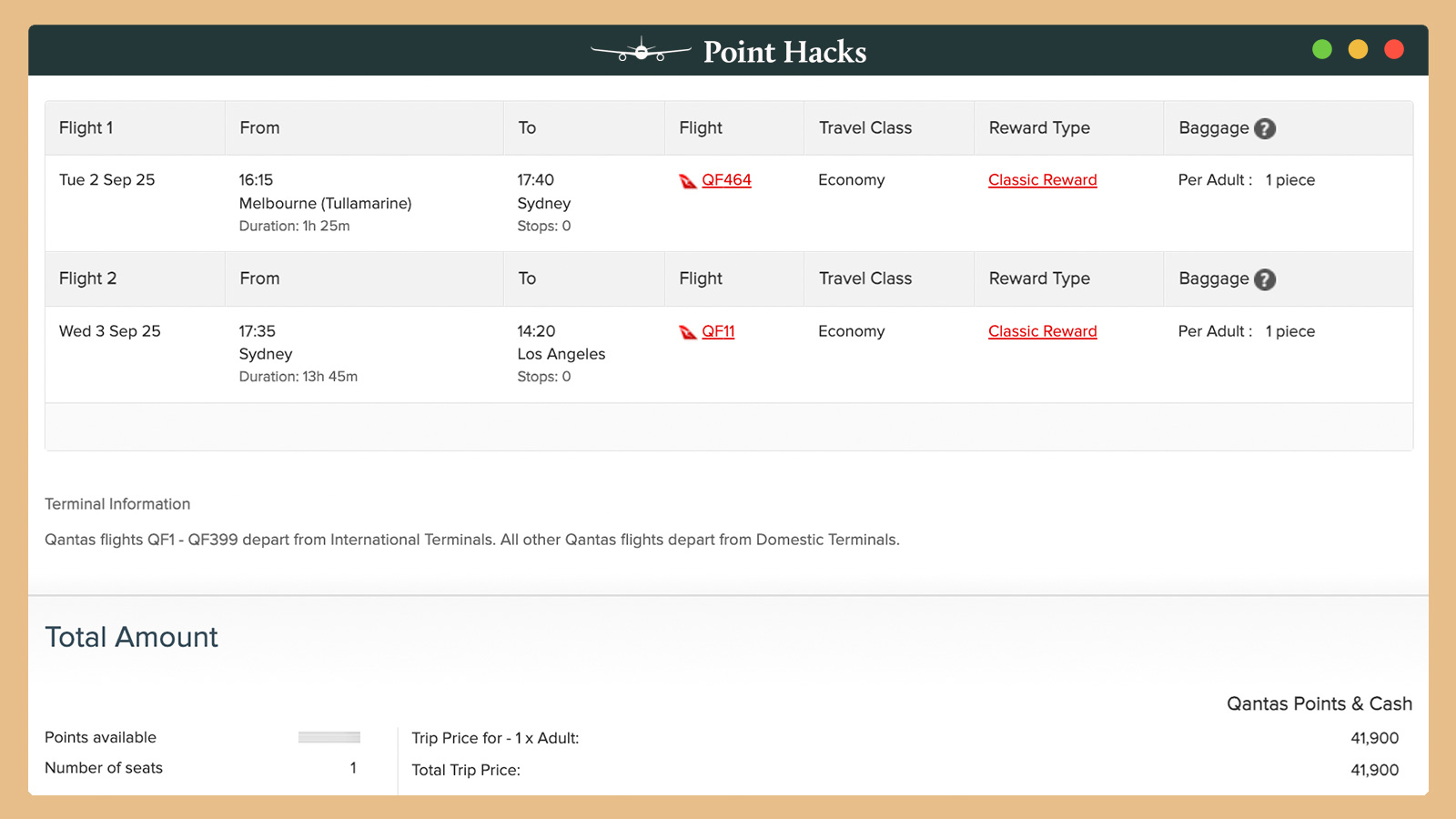
Task: Open the QF11 flight link
Action: click(718, 331)
